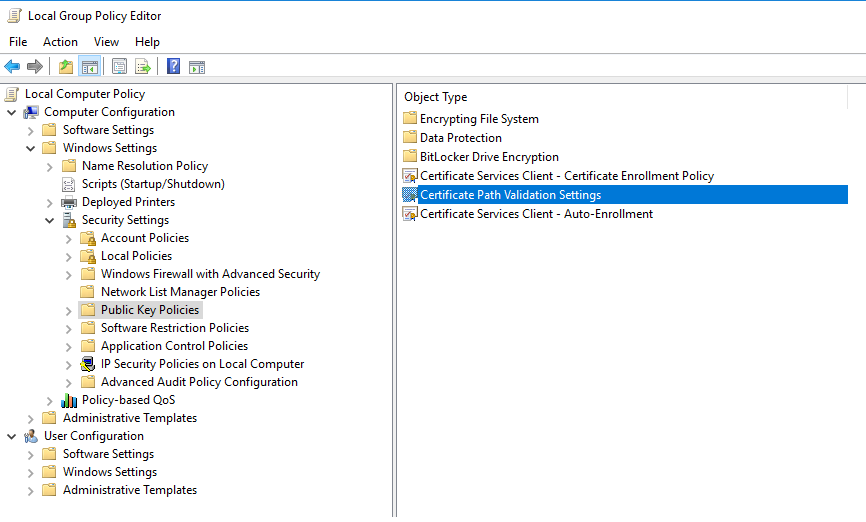Image resolution: width=866 pixels, height=522 pixels.
Task: Click the Object Type column header
Action: pyautogui.click(x=436, y=97)
